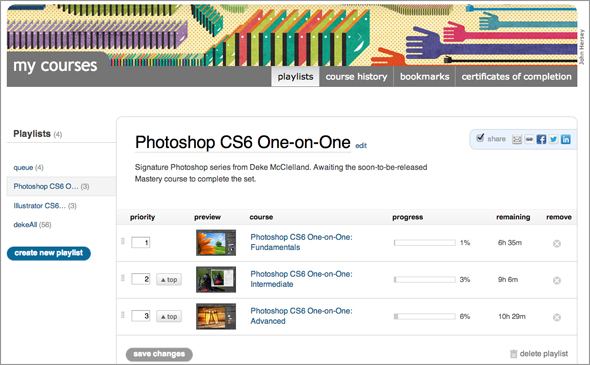The height and width of the screenshot is (365, 590).
Task: Click Intermediate progress bar at 3%
Action: pos(425,280)
